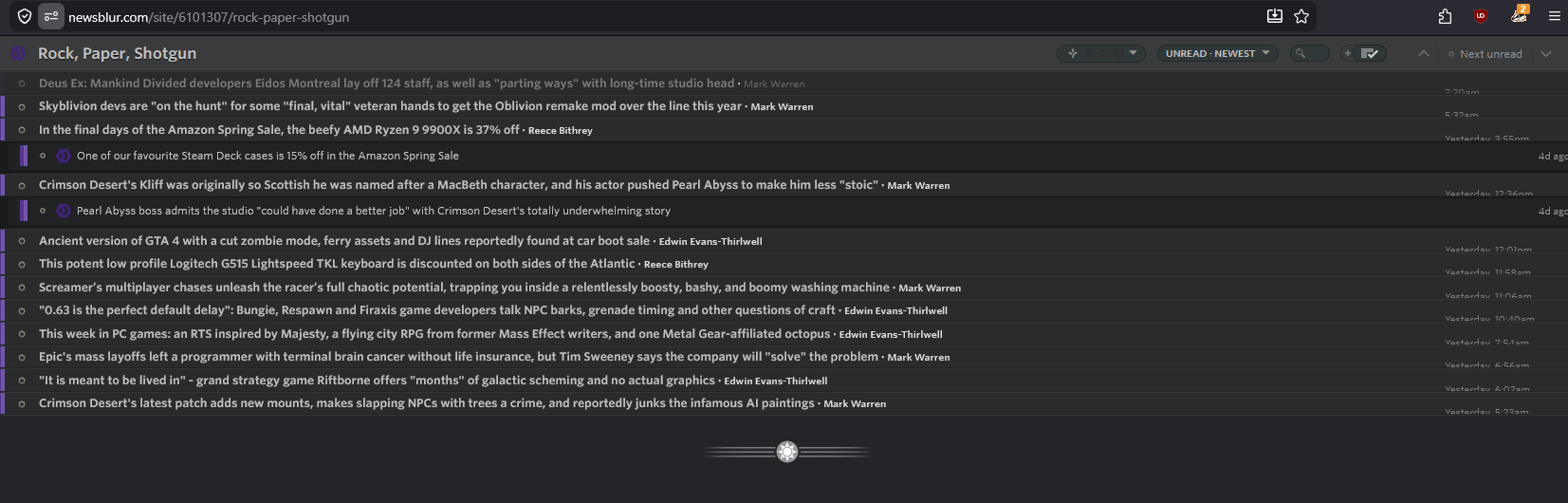The image size is (1568, 503).
Task: Open the Steam Deck cases related story
Action: [267, 156]
